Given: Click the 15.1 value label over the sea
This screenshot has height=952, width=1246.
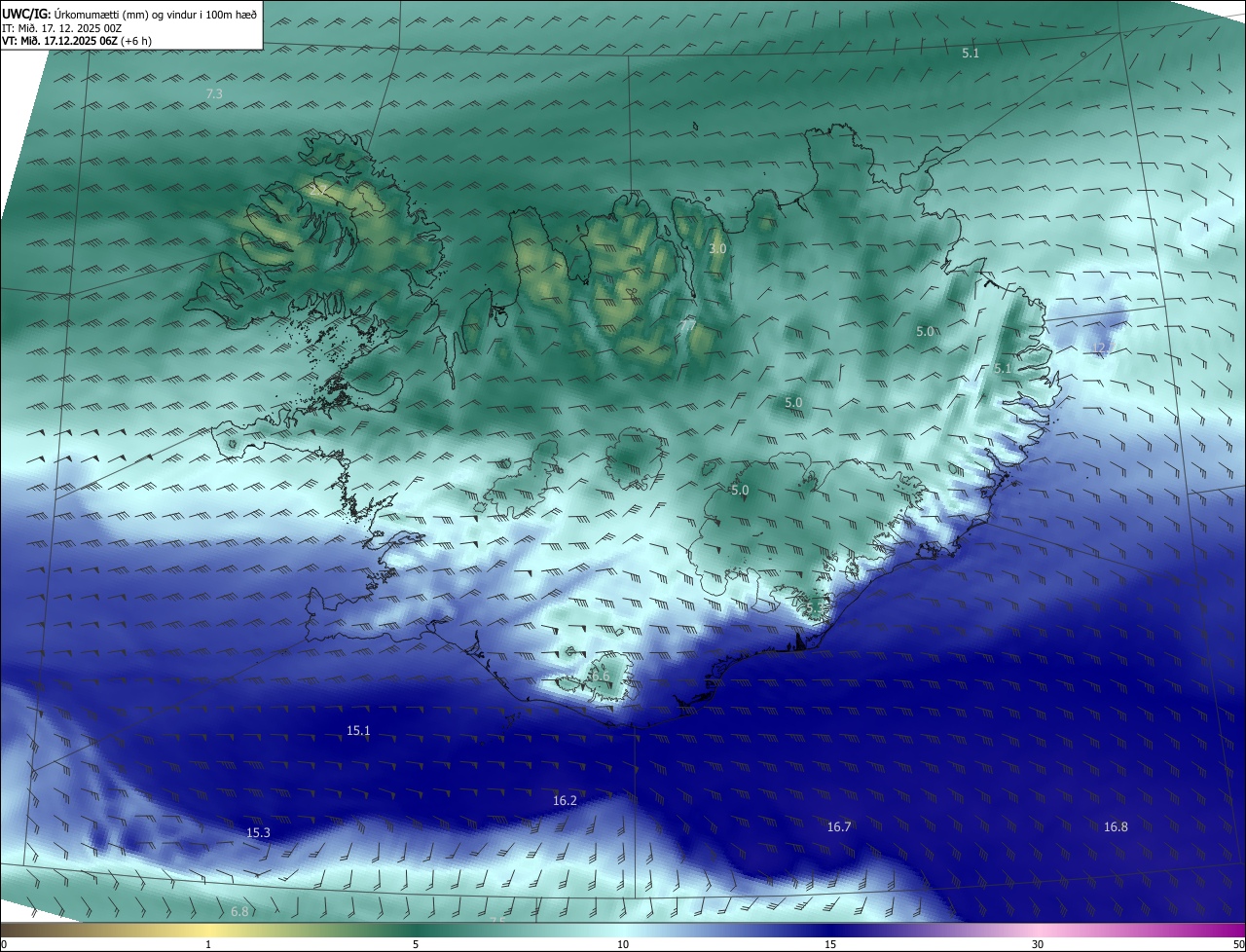Looking at the screenshot, I should tap(358, 730).
